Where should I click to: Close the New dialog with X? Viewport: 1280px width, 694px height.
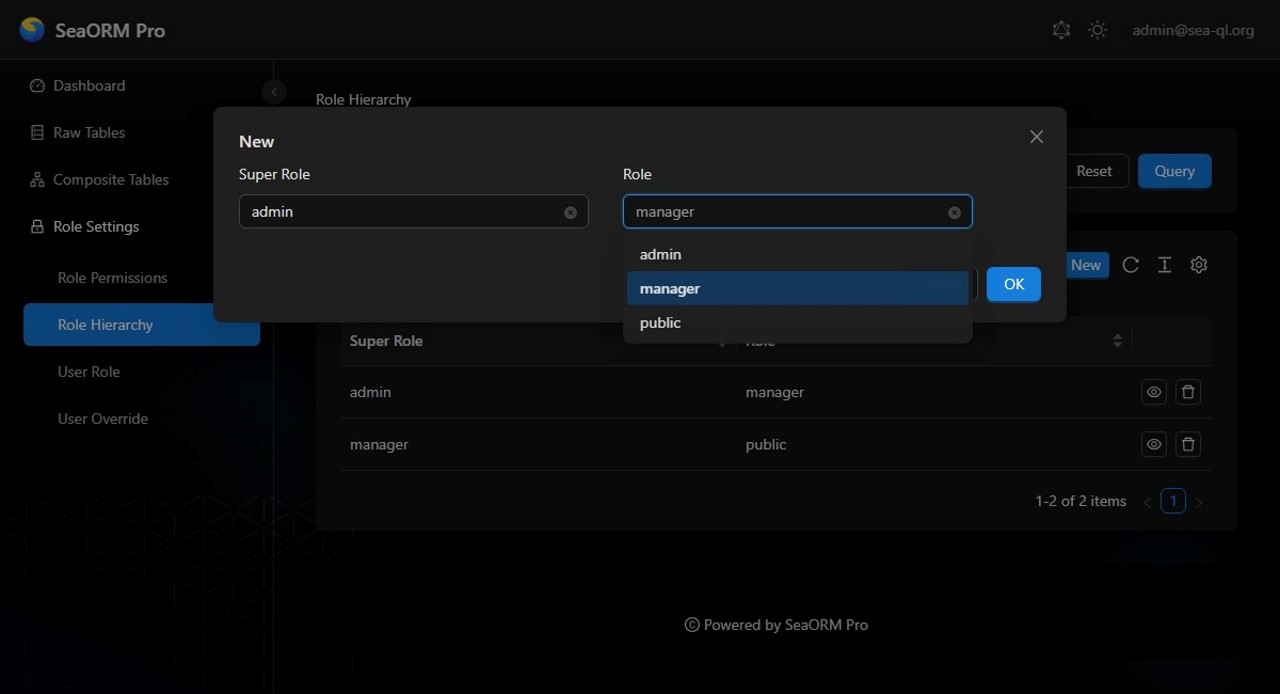1036,137
